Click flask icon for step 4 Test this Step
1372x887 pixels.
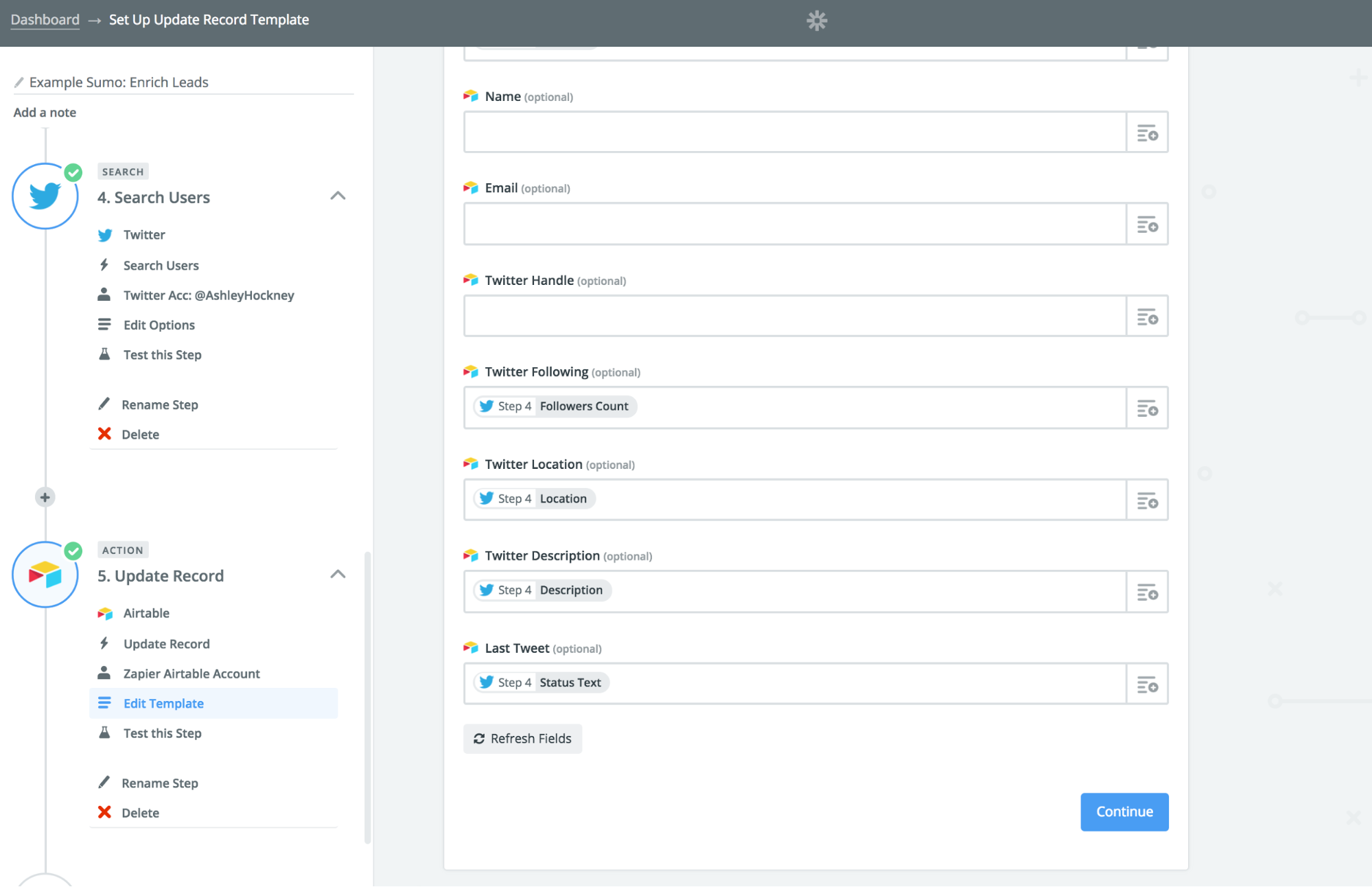click(104, 354)
